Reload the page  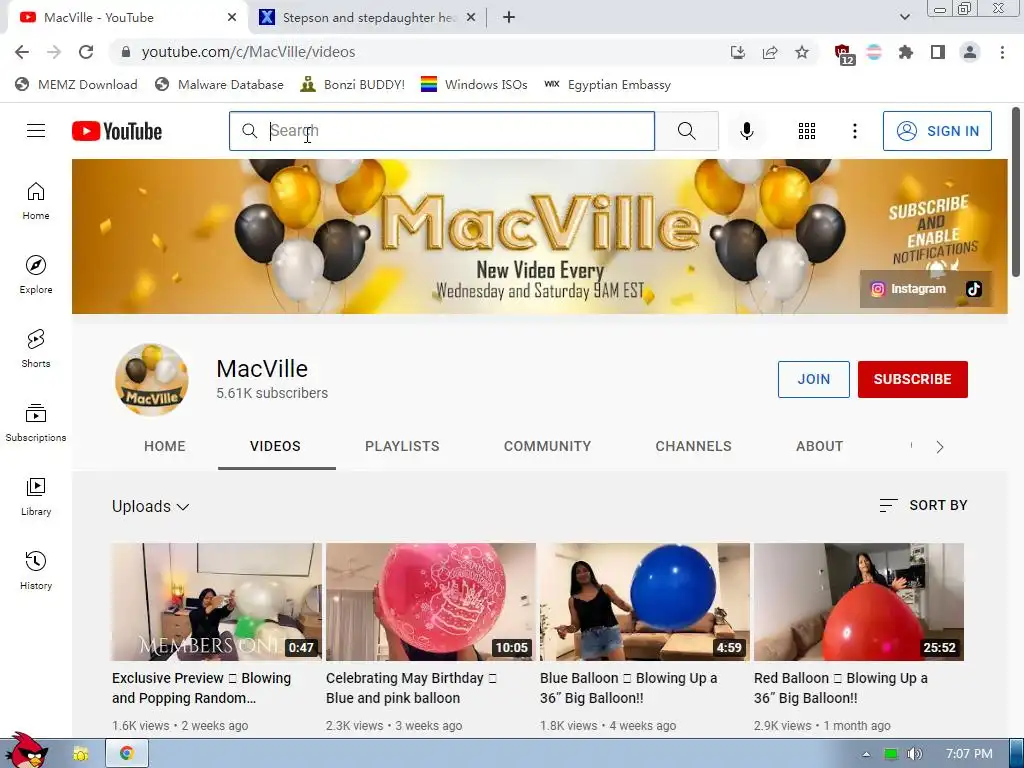86,52
